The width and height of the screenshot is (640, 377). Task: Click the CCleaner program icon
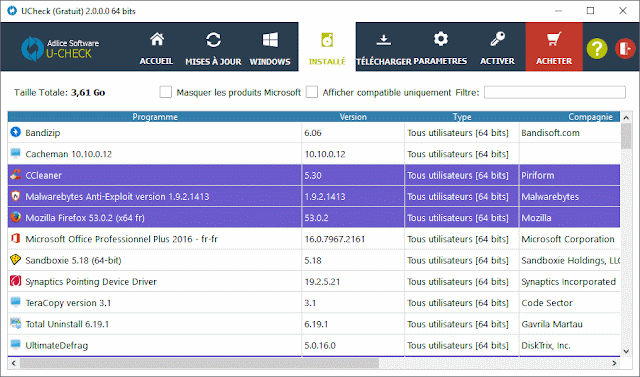[x=16, y=175]
